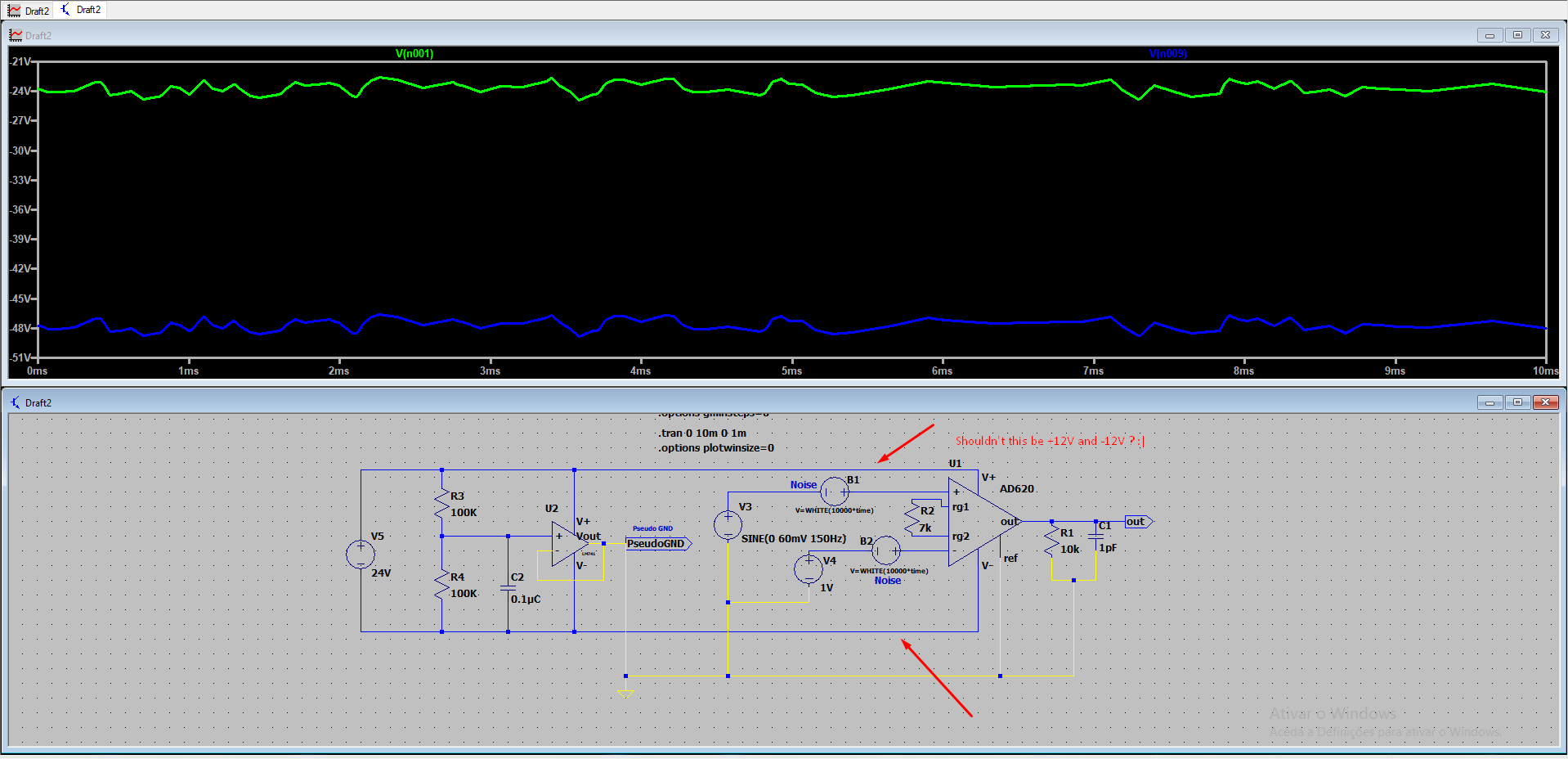Screen dimensions: 1568x759
Task: Switch to the Draft2 schematic tab
Action: point(80,10)
